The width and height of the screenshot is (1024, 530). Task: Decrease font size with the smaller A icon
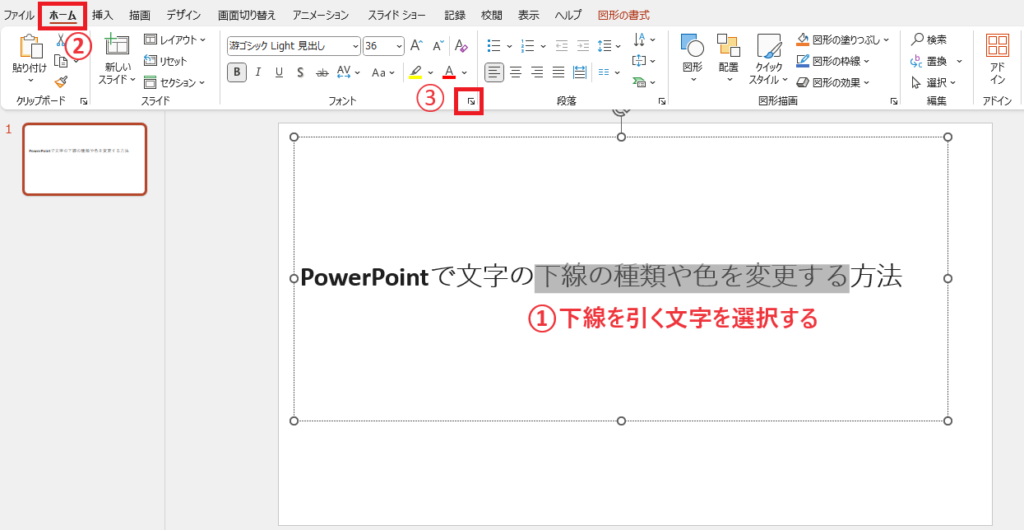tap(438, 46)
